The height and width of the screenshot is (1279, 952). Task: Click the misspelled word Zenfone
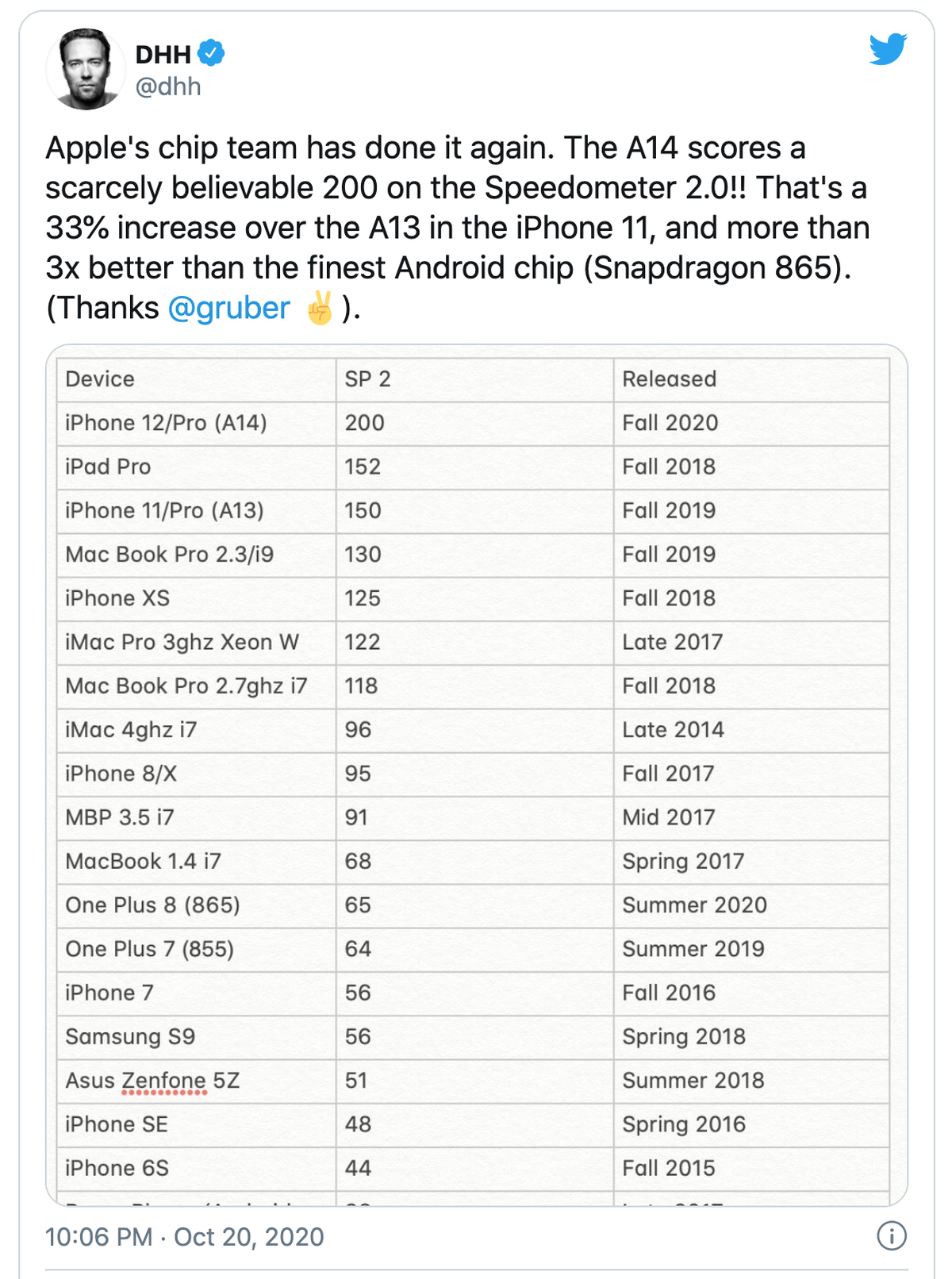coord(163,1081)
